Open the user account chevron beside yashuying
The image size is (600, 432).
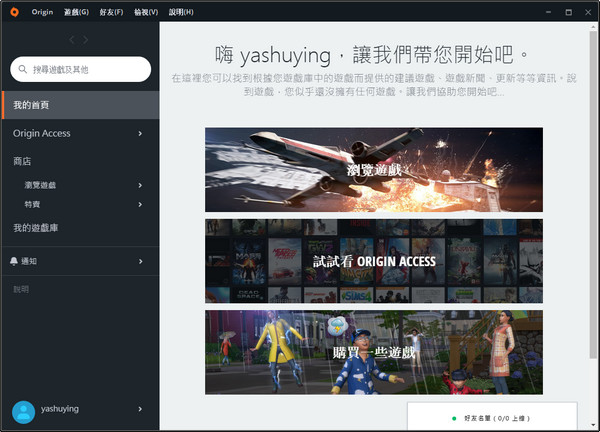click(x=140, y=409)
